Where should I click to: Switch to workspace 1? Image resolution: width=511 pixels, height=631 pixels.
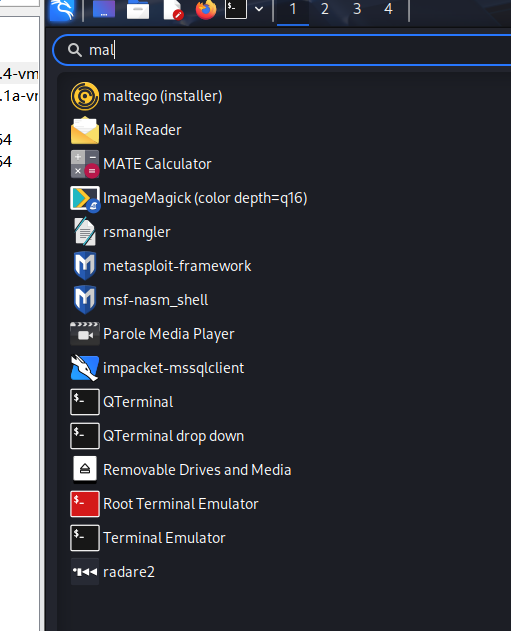coord(293,9)
